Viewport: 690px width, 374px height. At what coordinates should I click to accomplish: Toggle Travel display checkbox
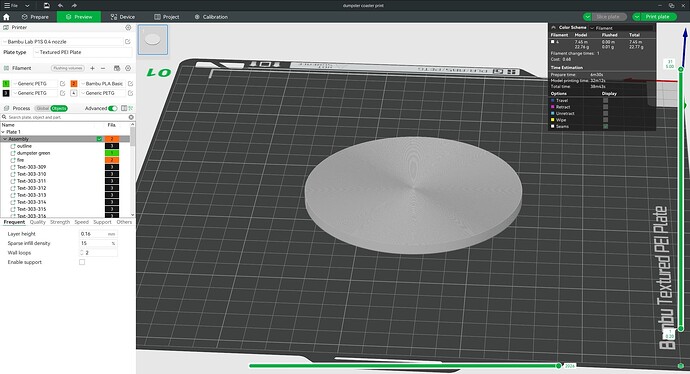606,100
